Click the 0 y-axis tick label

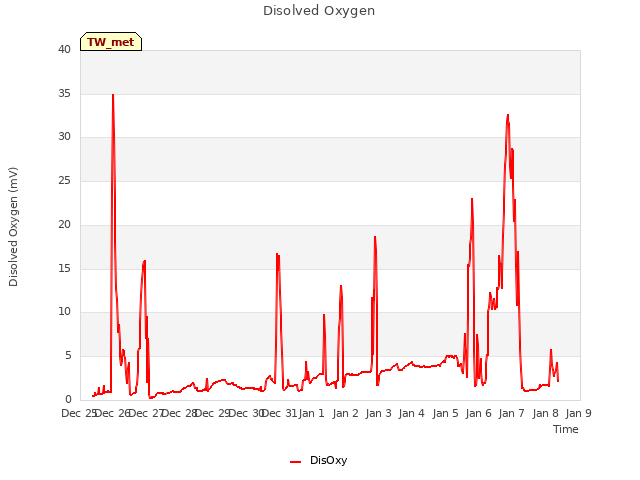point(68,399)
